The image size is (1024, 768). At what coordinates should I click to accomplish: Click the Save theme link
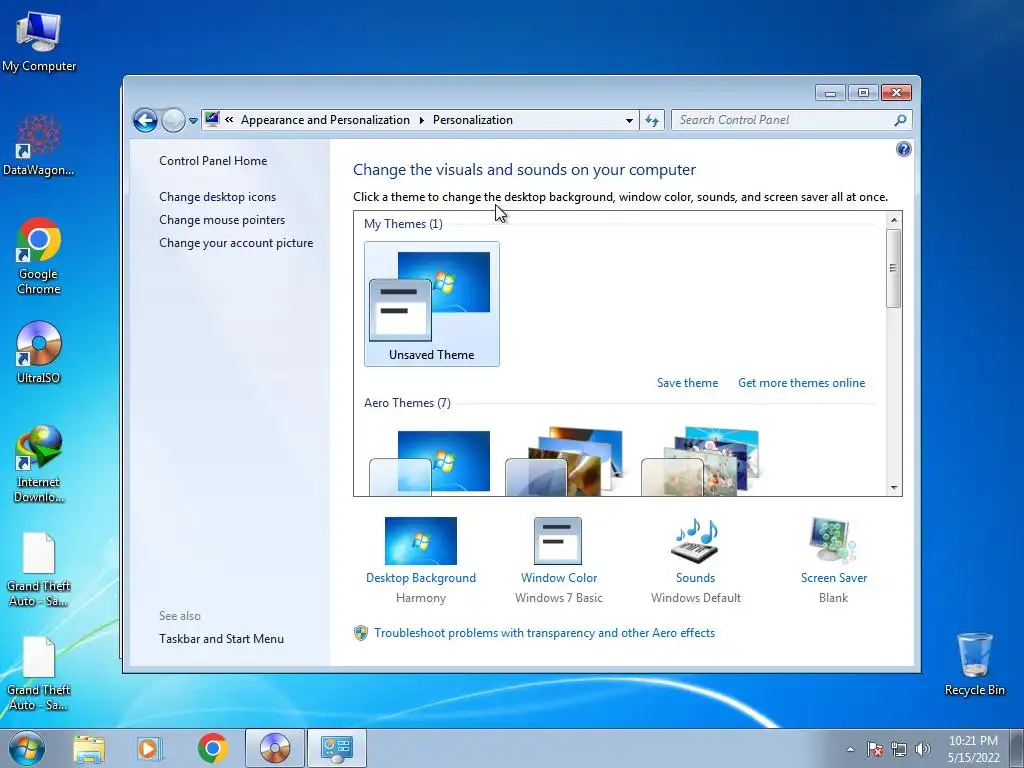click(x=687, y=383)
